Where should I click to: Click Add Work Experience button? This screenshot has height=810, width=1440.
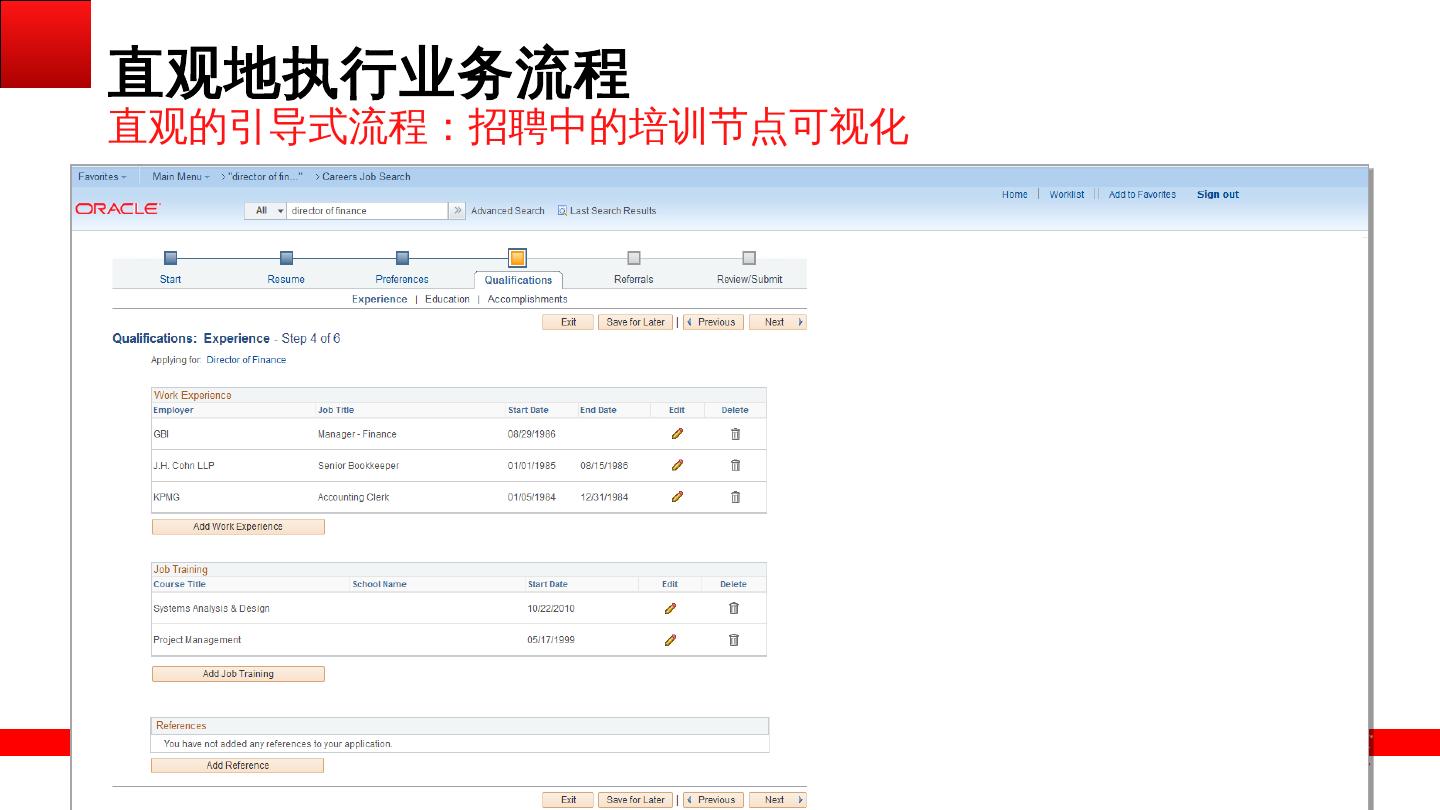point(238,527)
